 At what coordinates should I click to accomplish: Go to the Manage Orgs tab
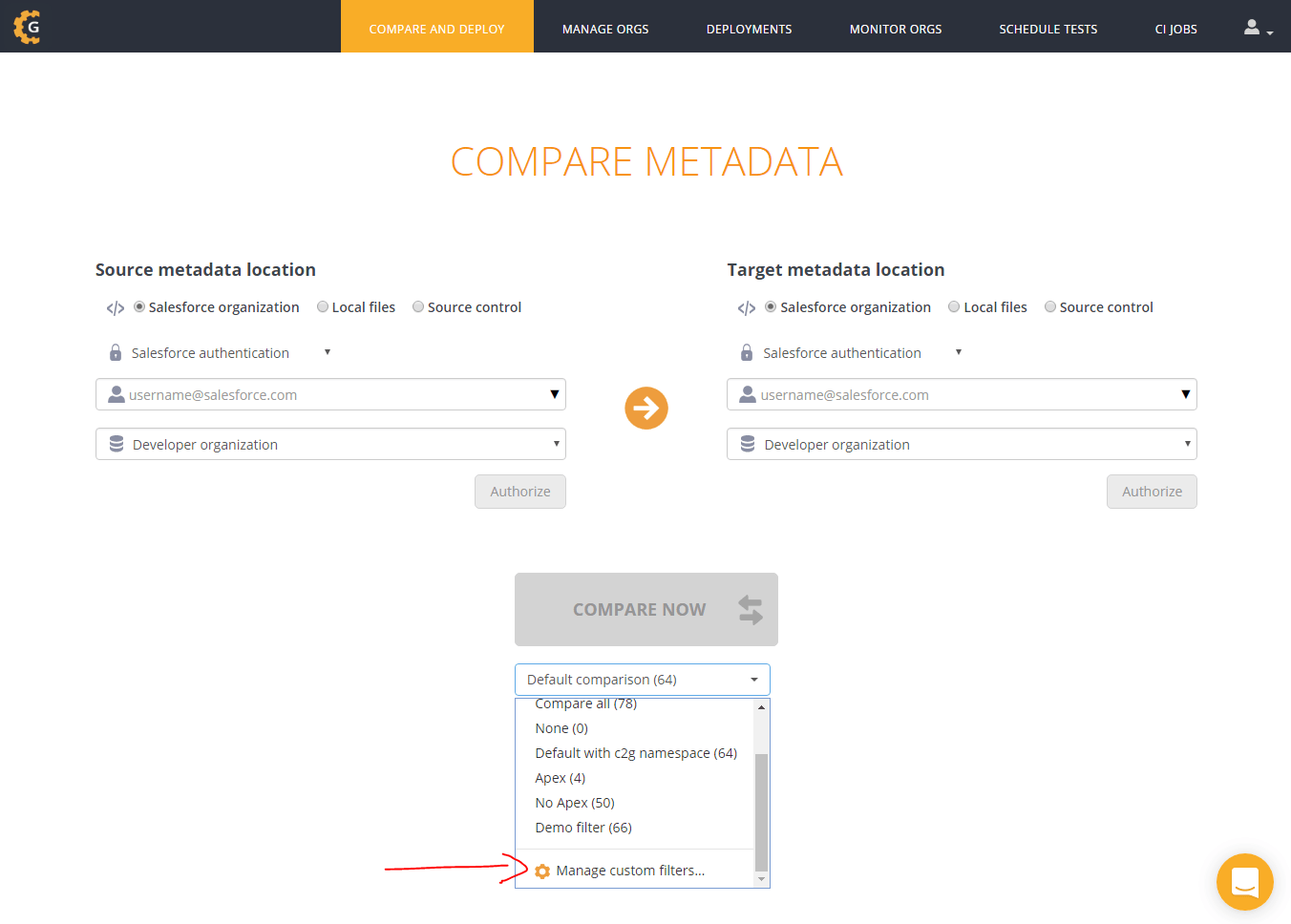point(605,29)
